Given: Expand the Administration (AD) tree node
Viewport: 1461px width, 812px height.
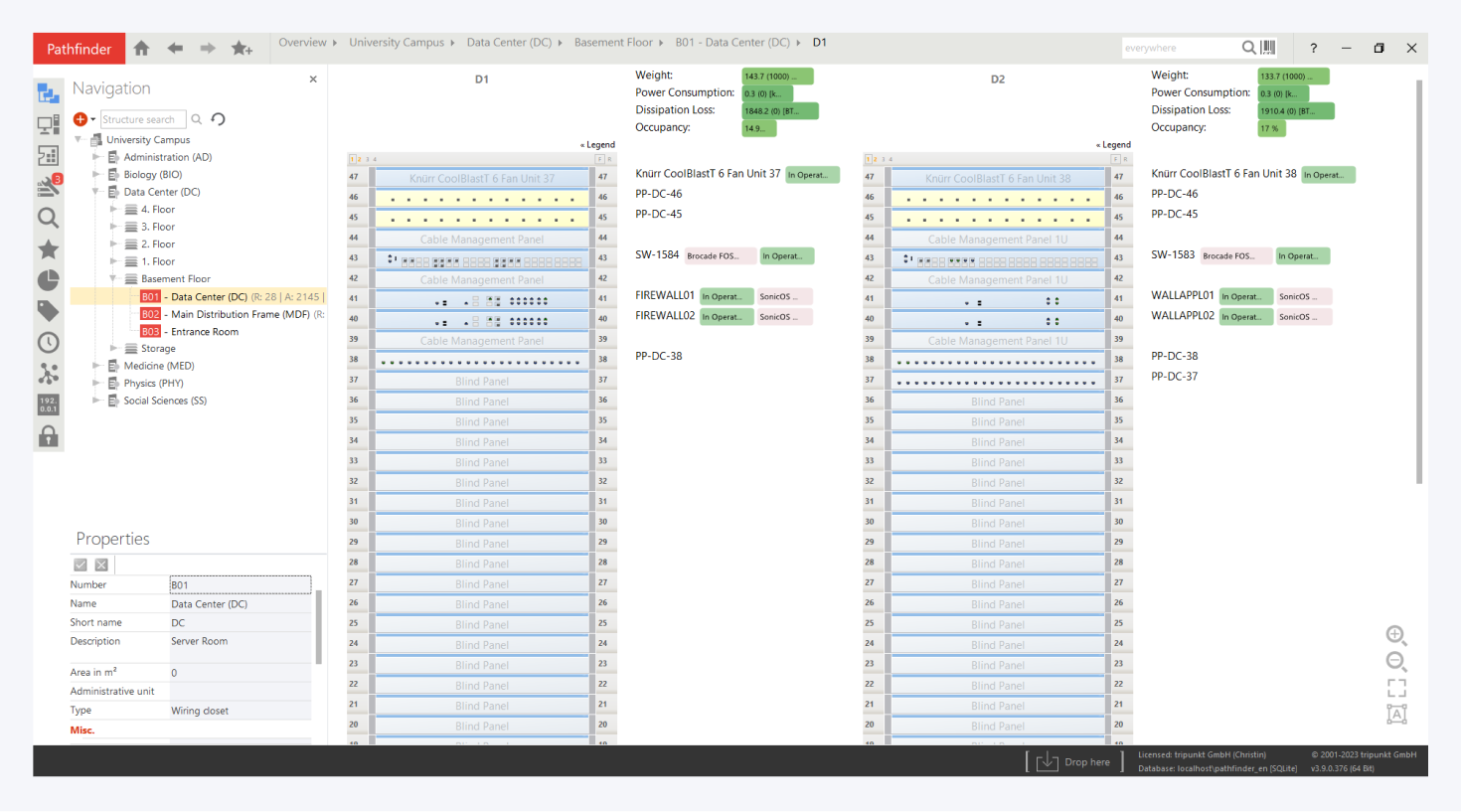Looking at the screenshot, I should 96,157.
